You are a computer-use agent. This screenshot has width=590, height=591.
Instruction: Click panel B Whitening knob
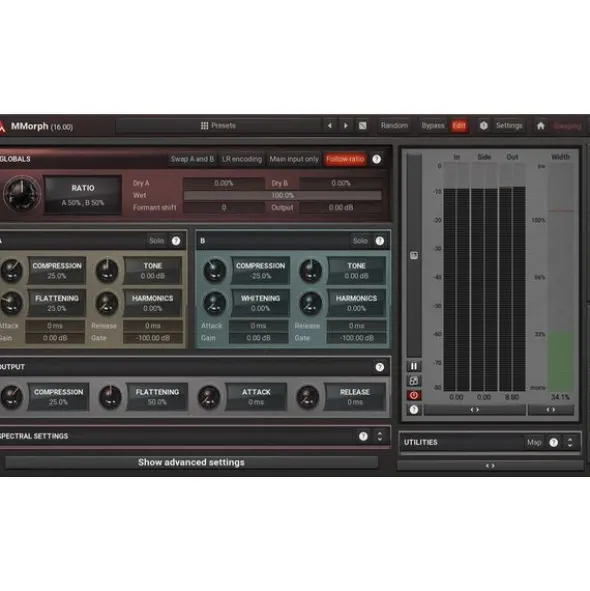click(x=215, y=303)
